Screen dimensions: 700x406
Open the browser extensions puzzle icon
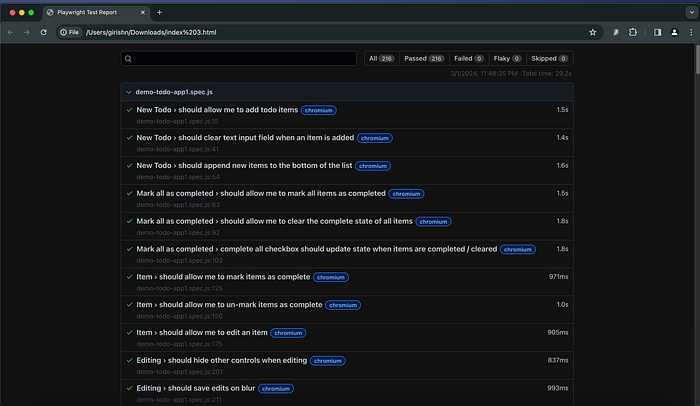[x=633, y=32]
